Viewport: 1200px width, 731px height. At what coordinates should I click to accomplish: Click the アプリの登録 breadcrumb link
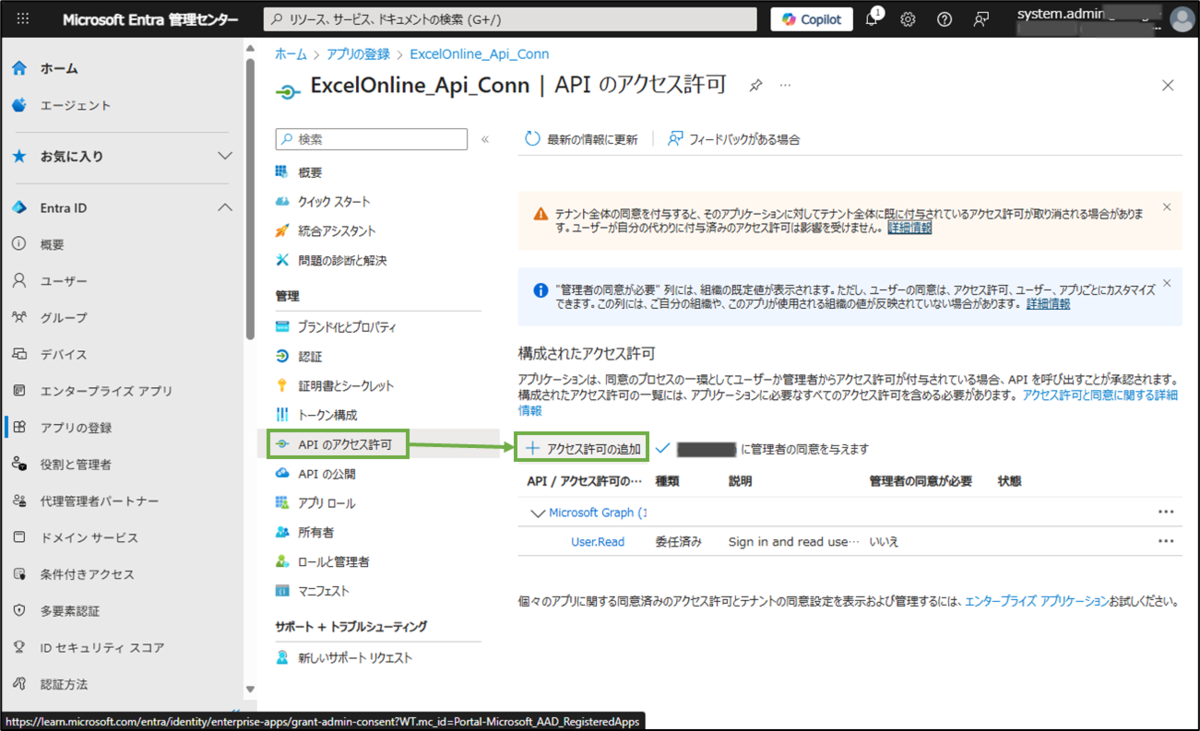click(x=358, y=54)
